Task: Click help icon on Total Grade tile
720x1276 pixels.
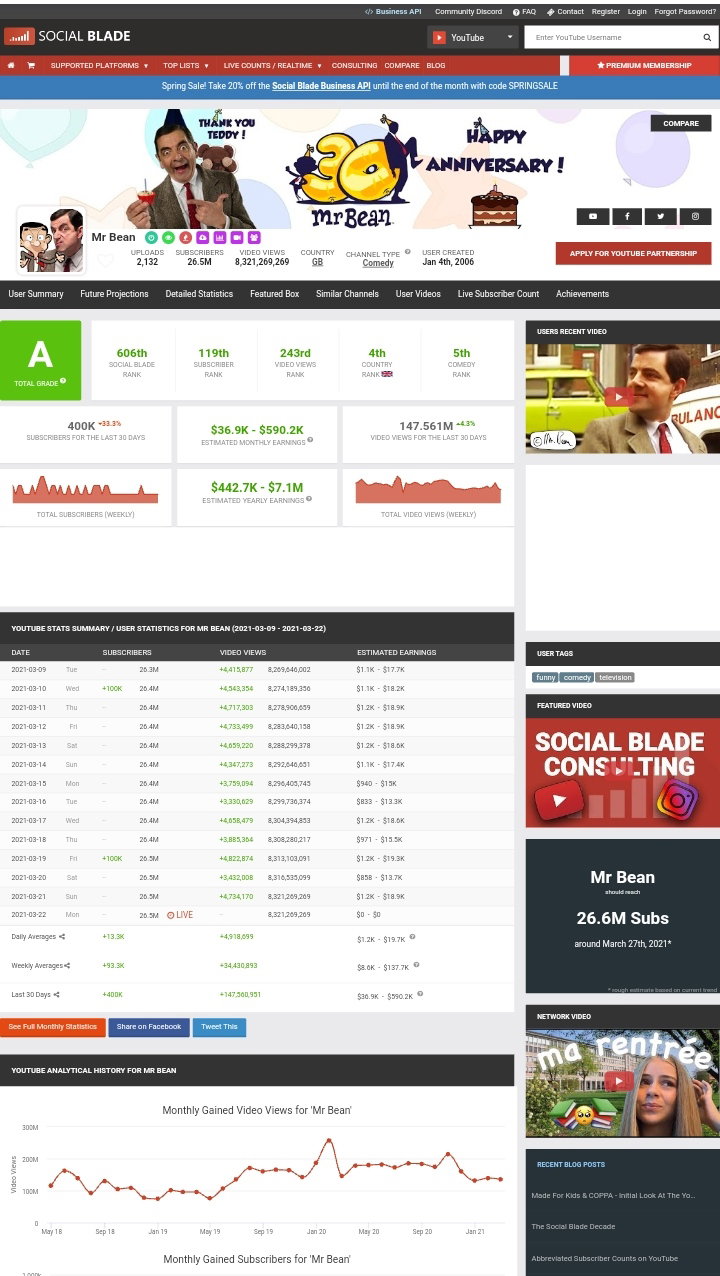Action: point(63,380)
